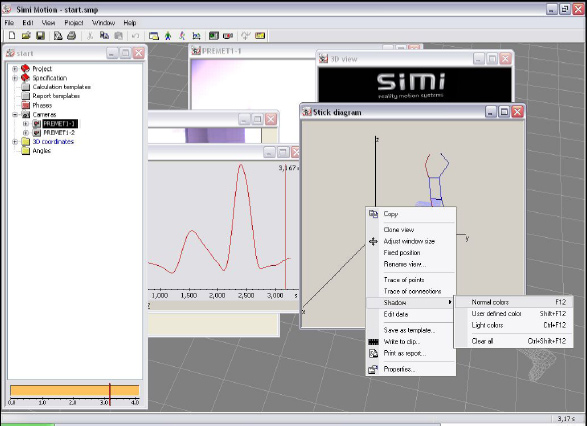Screen dimensions: 587x426
Task: Expand the 3D coordinates node
Action: pos(15,142)
